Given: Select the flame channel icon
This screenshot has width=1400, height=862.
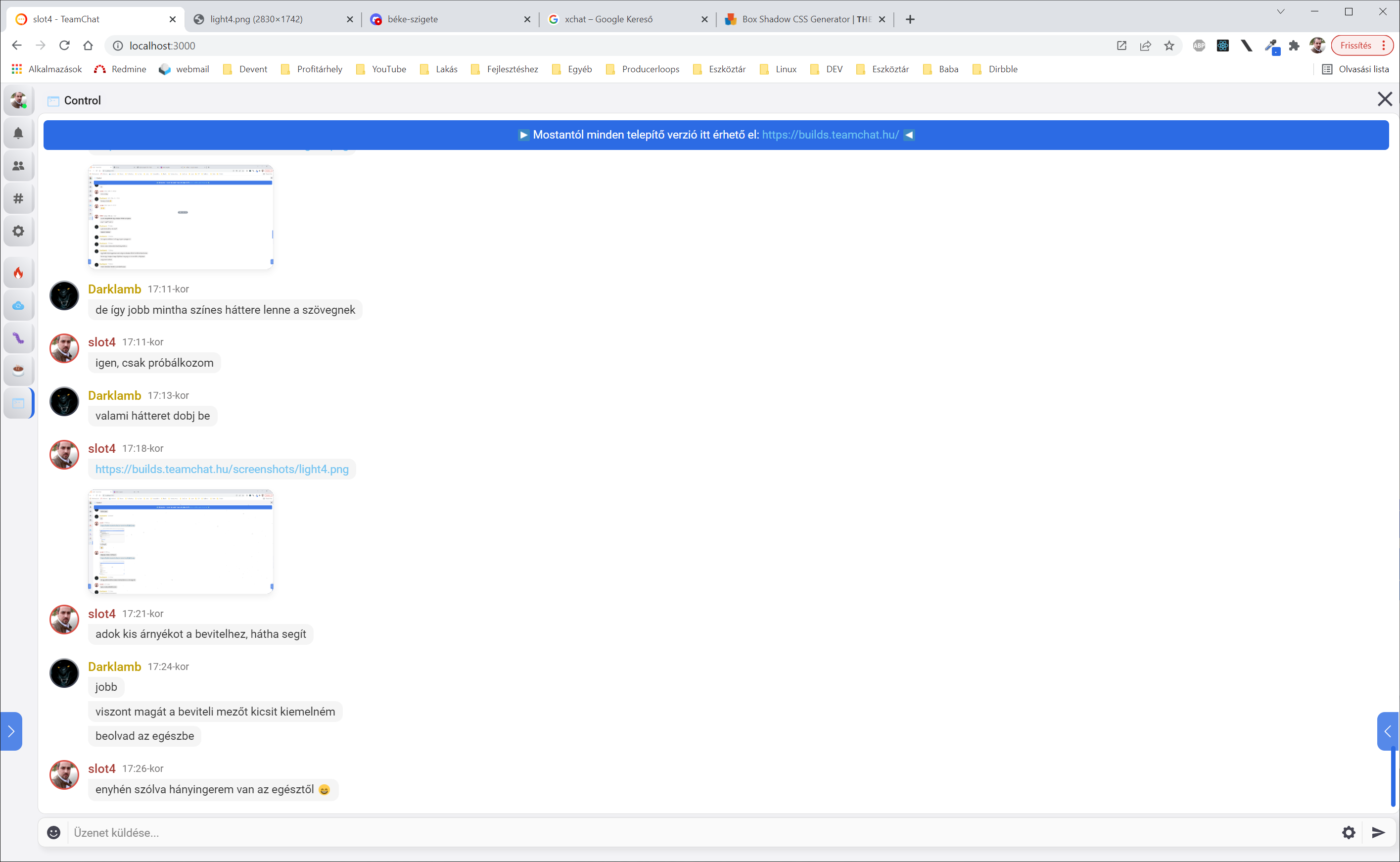Looking at the screenshot, I should tap(18, 273).
